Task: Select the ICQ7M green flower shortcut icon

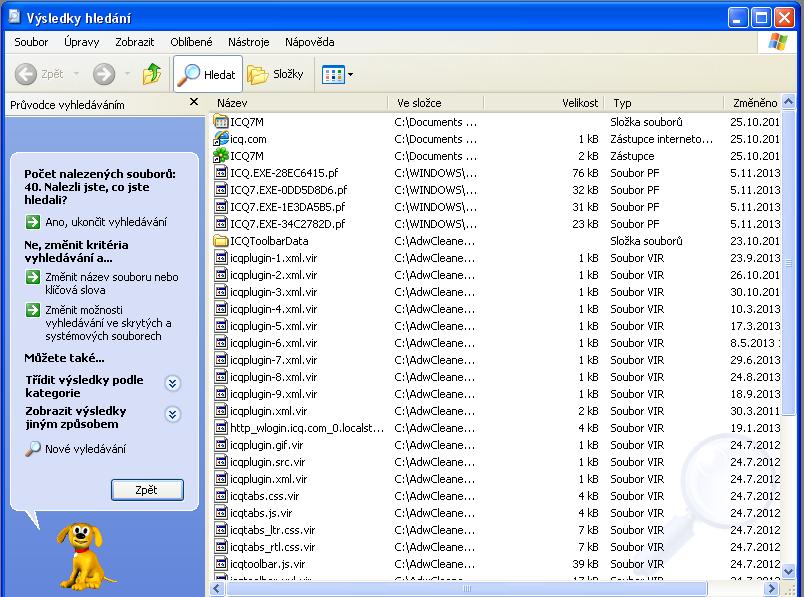Action: click(x=220, y=156)
